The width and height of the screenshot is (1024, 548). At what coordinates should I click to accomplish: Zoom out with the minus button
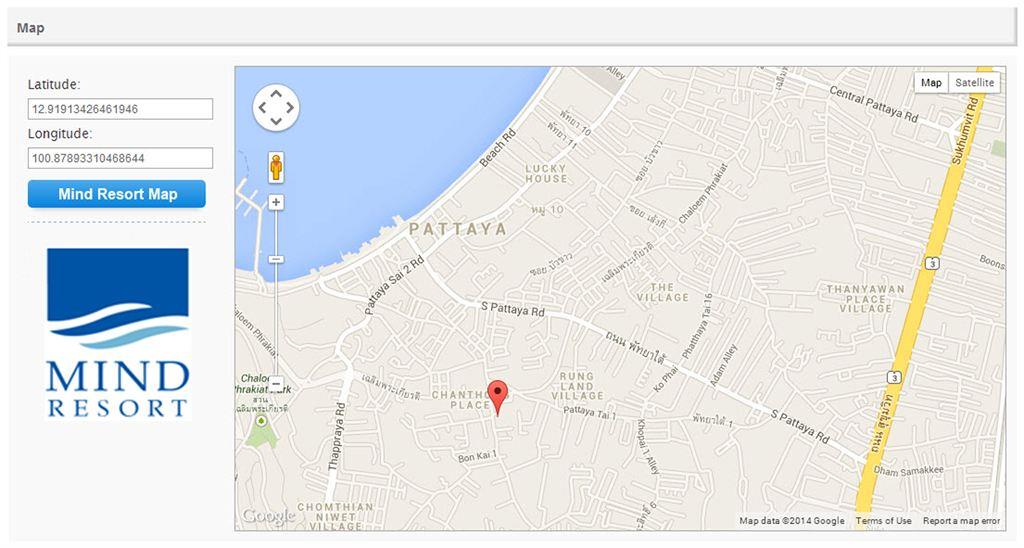point(276,383)
